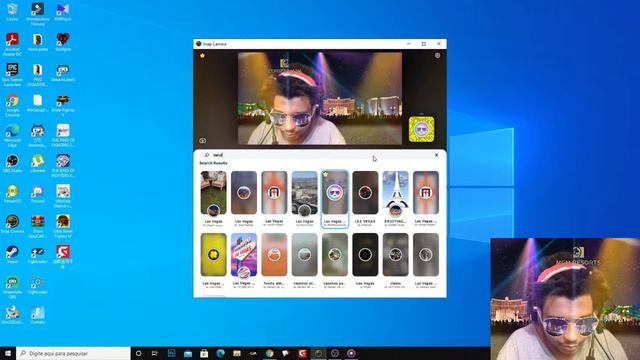This screenshot has height=360, width=640.
Task: Open Epic Games Launcher shortcut
Action: 12,74
